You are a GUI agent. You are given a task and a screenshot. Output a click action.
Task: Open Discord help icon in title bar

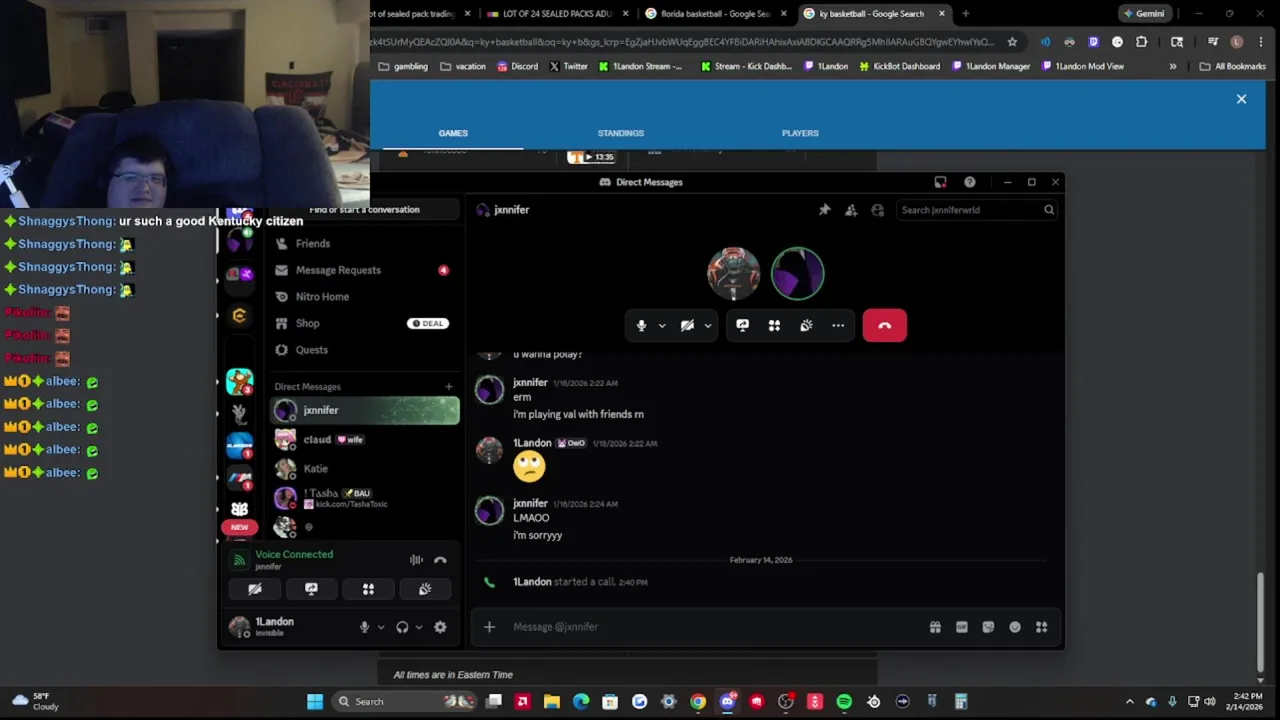970,182
